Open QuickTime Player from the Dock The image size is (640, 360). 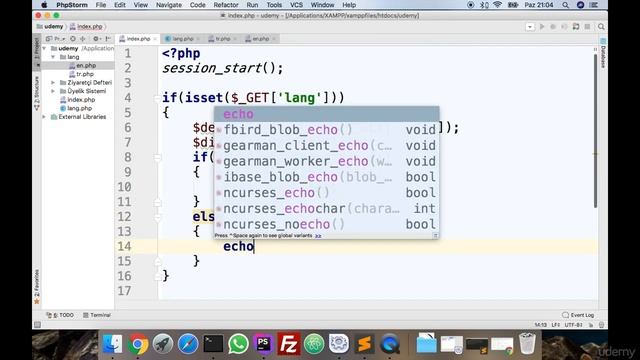click(389, 344)
